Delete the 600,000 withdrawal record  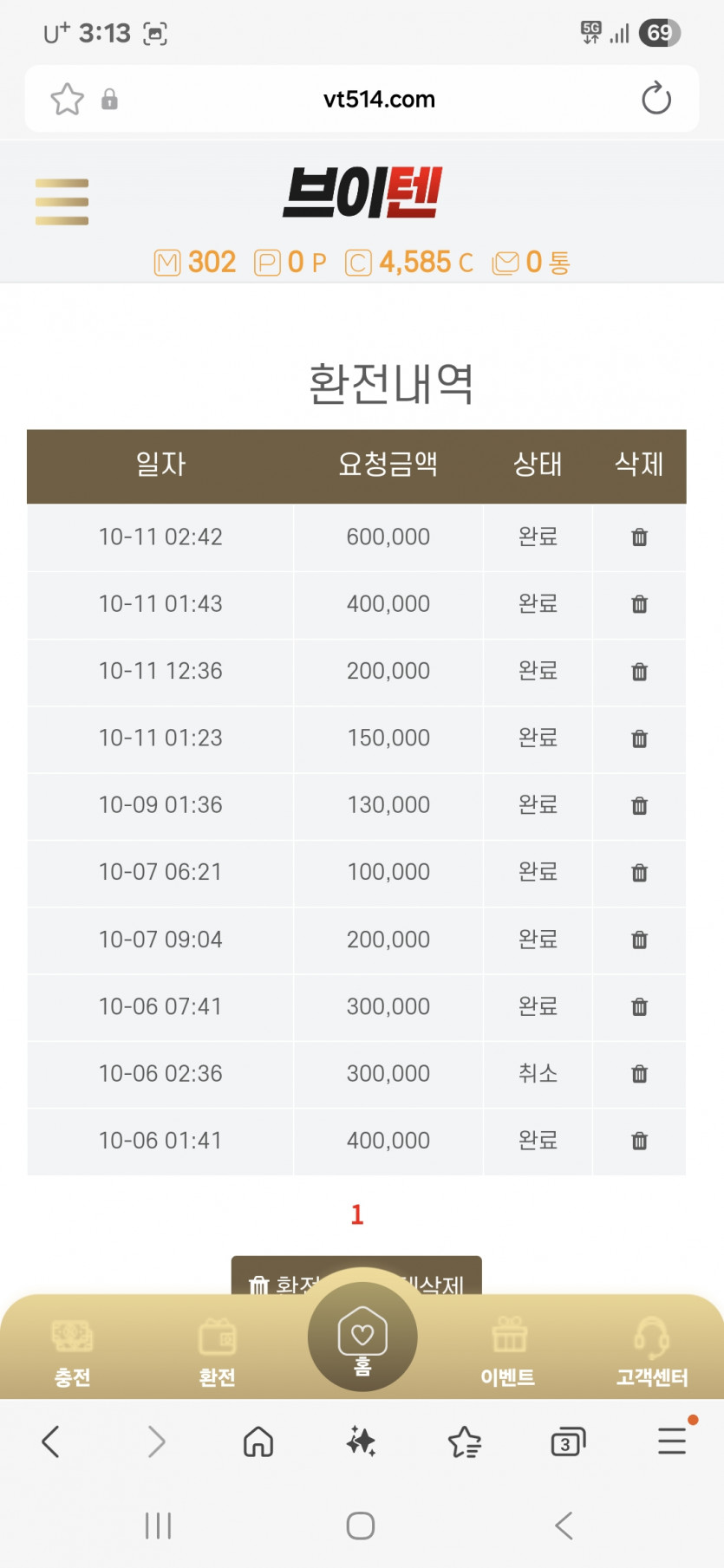pos(639,537)
